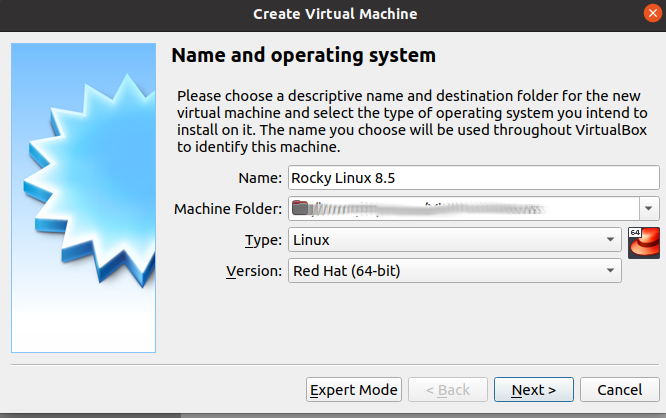Image resolution: width=666 pixels, height=418 pixels.
Task: Switch to Expert Mode
Action: pos(354,389)
